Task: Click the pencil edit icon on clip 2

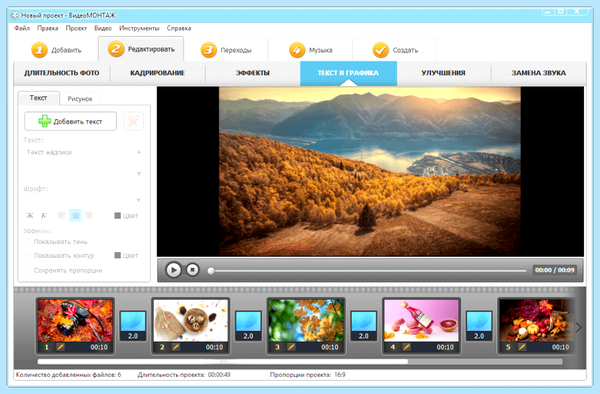Action: point(176,347)
